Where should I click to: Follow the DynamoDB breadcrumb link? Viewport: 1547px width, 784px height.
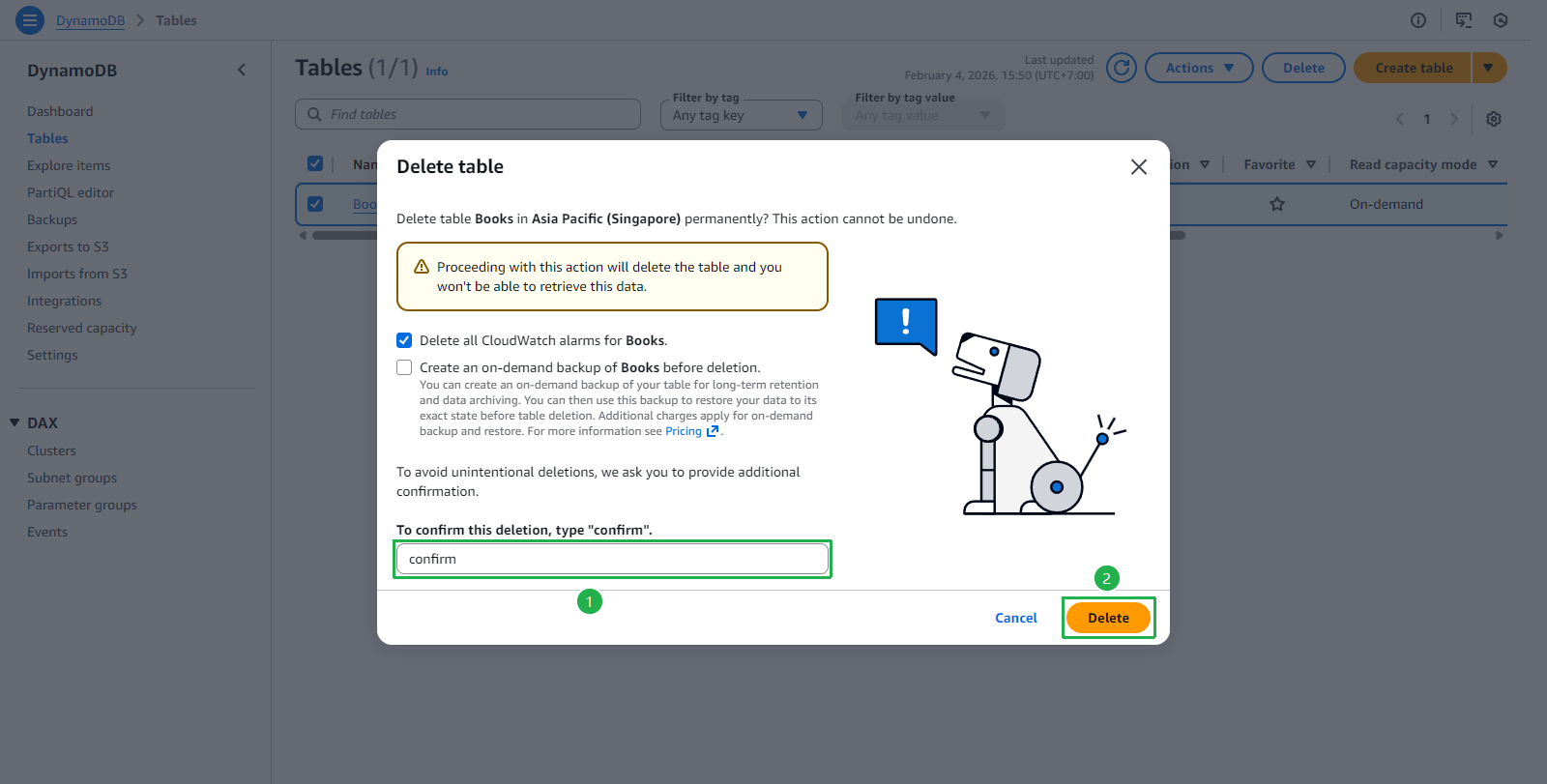(x=90, y=20)
